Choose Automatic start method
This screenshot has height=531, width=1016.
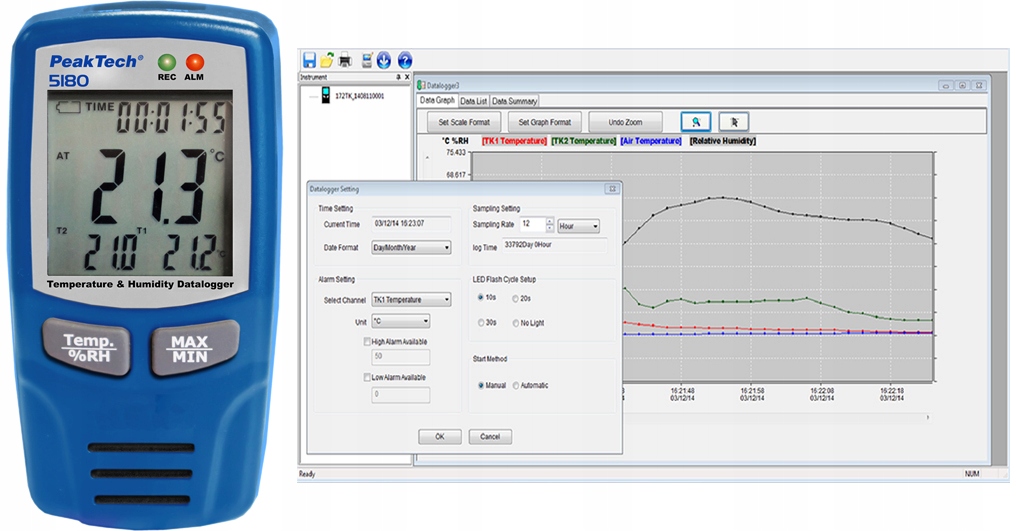(x=516, y=385)
